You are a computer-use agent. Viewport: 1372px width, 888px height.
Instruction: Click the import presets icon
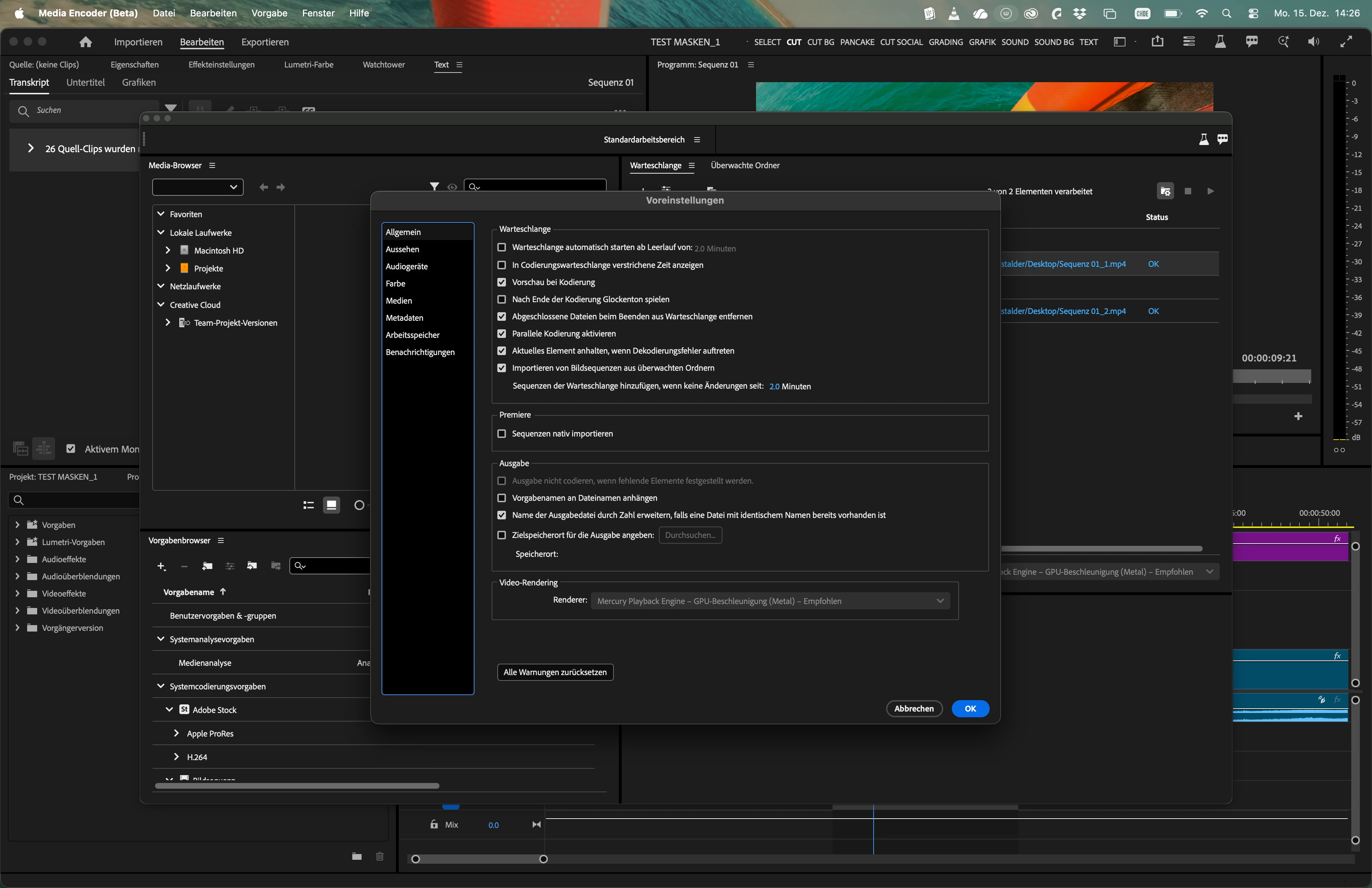tap(252, 566)
